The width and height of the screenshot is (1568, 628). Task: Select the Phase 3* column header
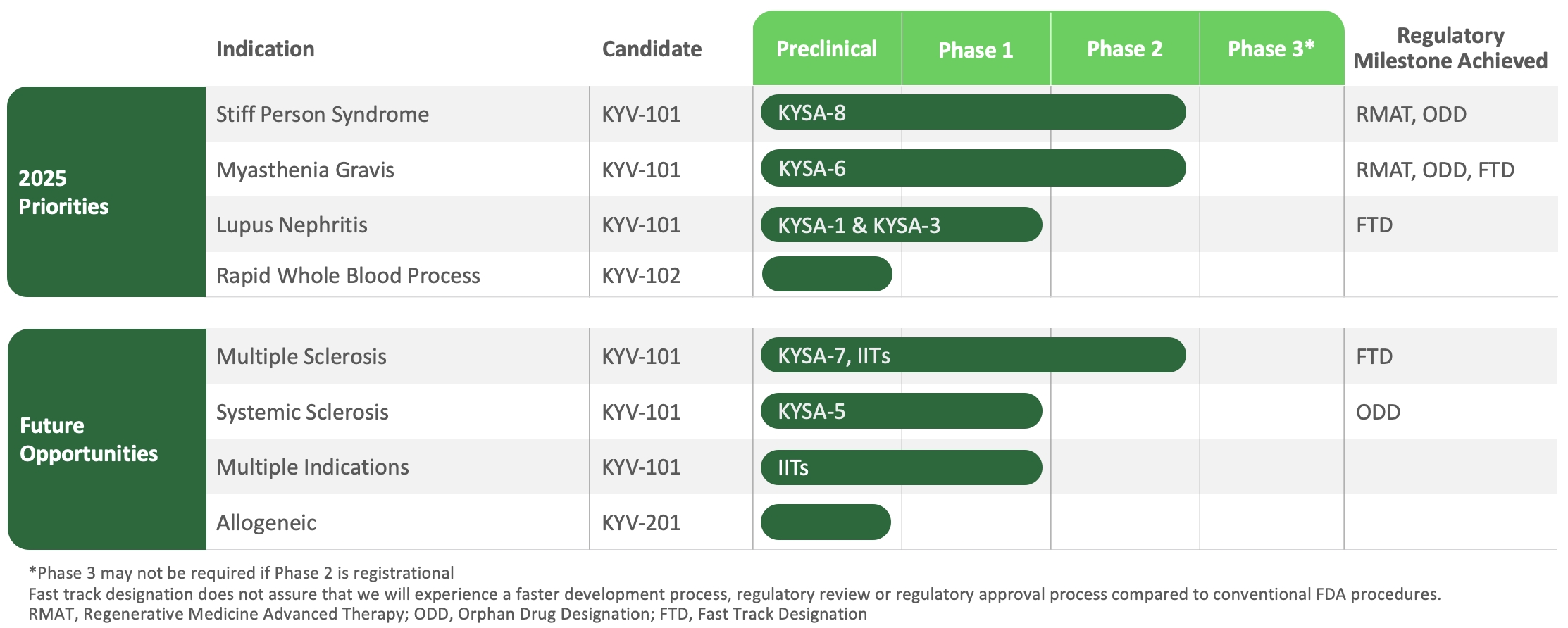click(1271, 49)
